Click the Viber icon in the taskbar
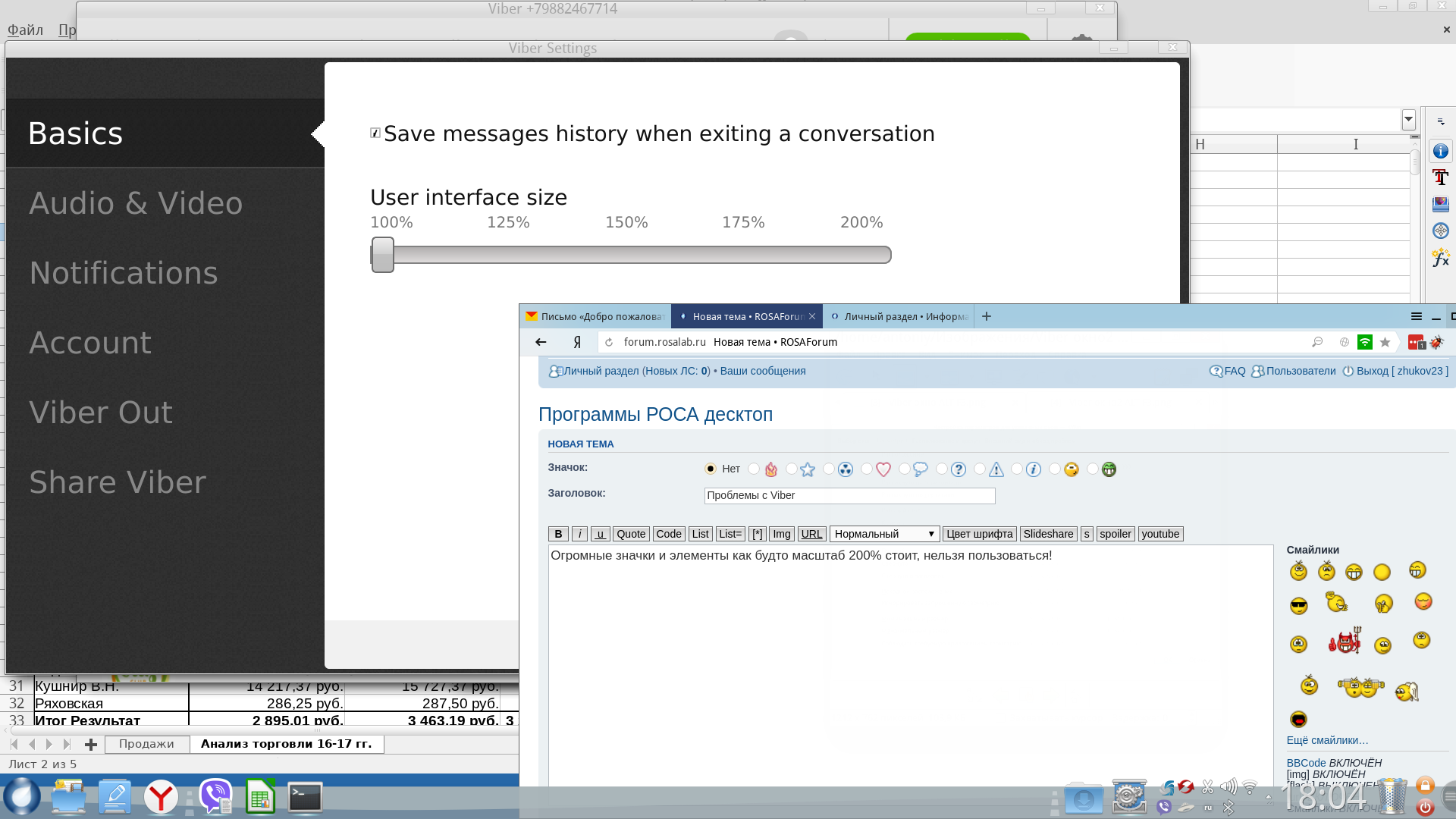This screenshot has height=819, width=1456. [x=216, y=797]
